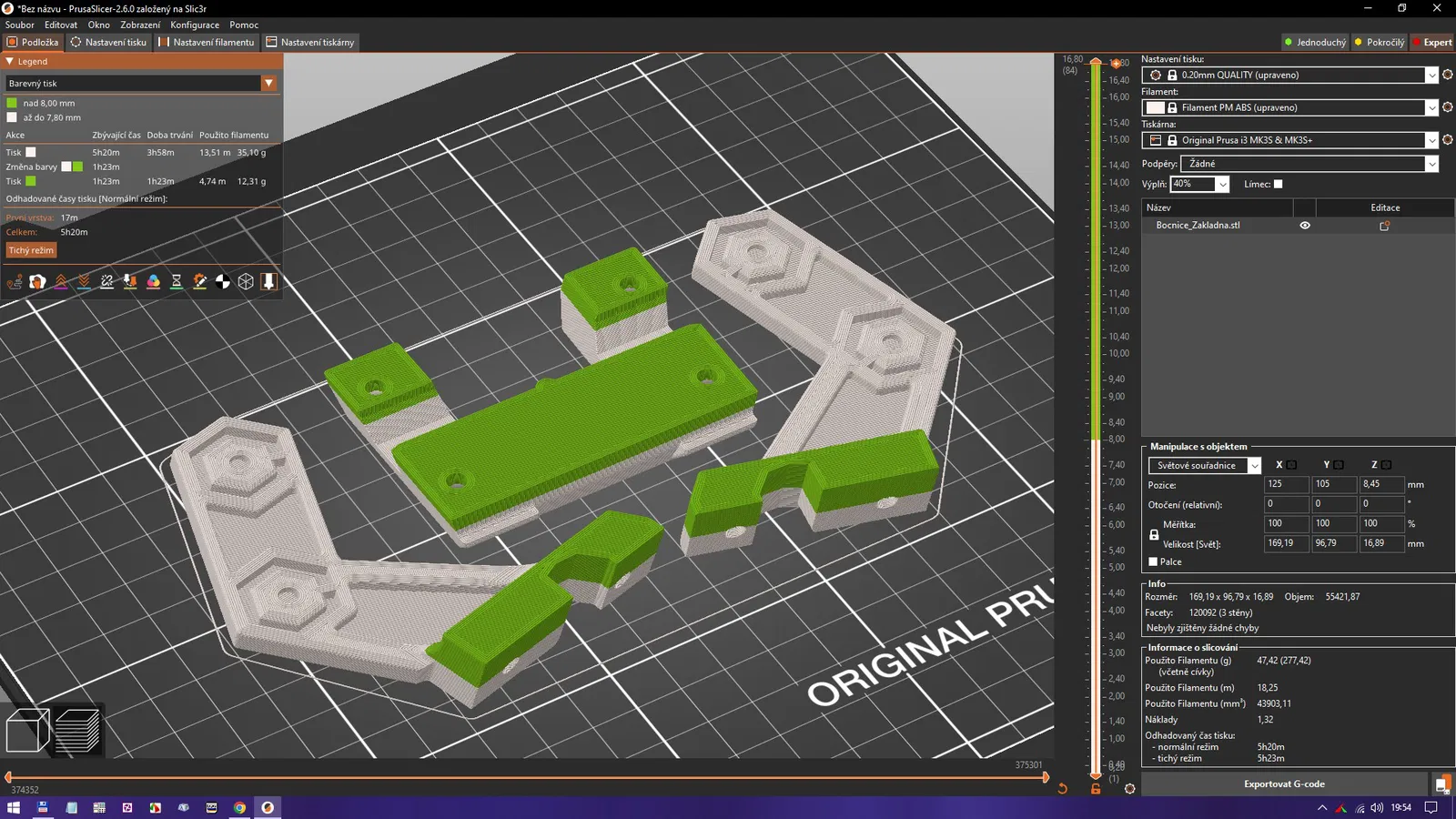Click the export to SD card icon
The height and width of the screenshot is (819, 1456).
pyautogui.click(x=1443, y=784)
